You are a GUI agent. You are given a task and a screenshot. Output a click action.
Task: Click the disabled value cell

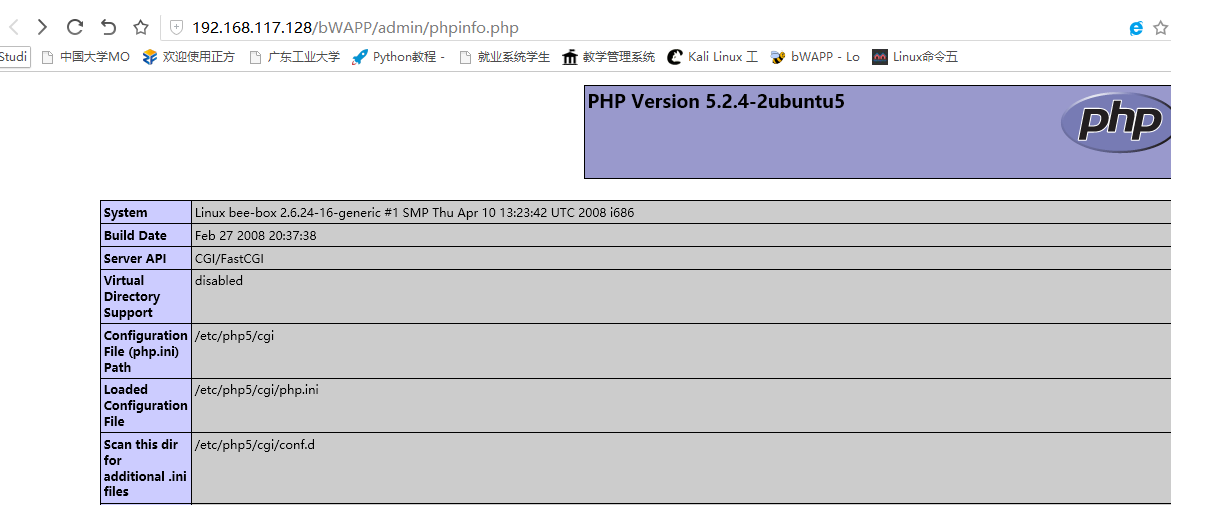681,296
